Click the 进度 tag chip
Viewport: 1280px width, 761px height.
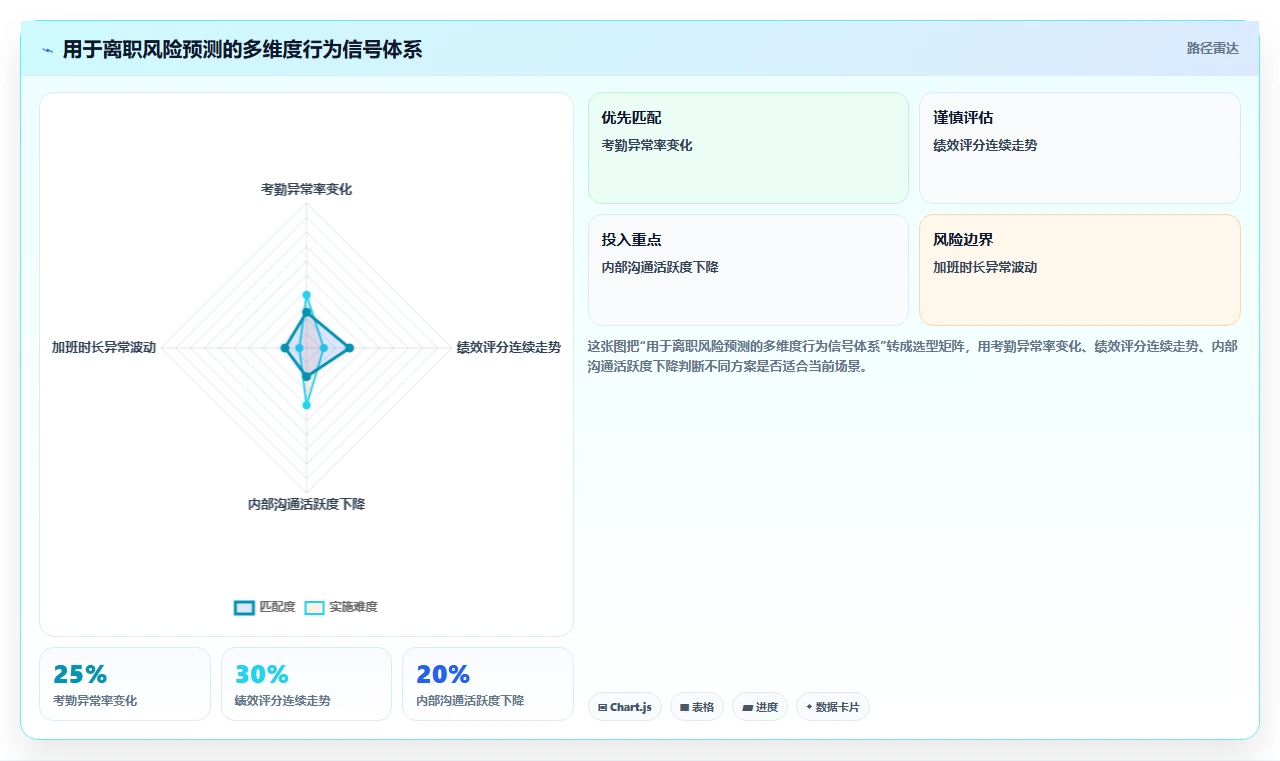click(x=760, y=707)
